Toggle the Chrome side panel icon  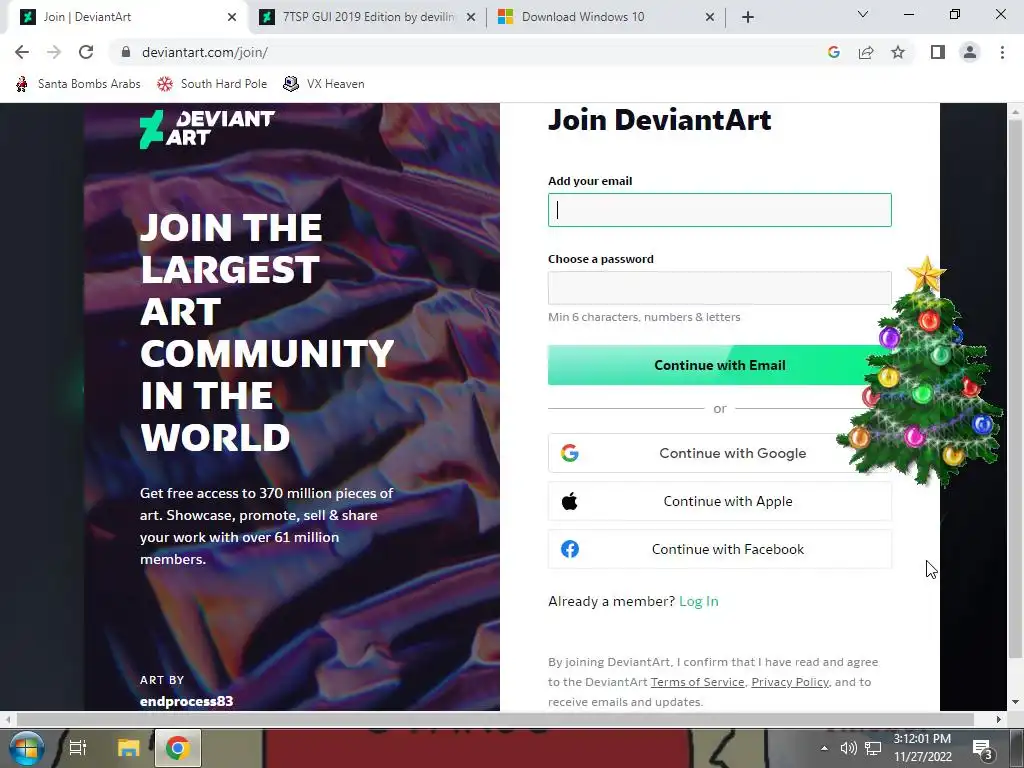point(938,52)
